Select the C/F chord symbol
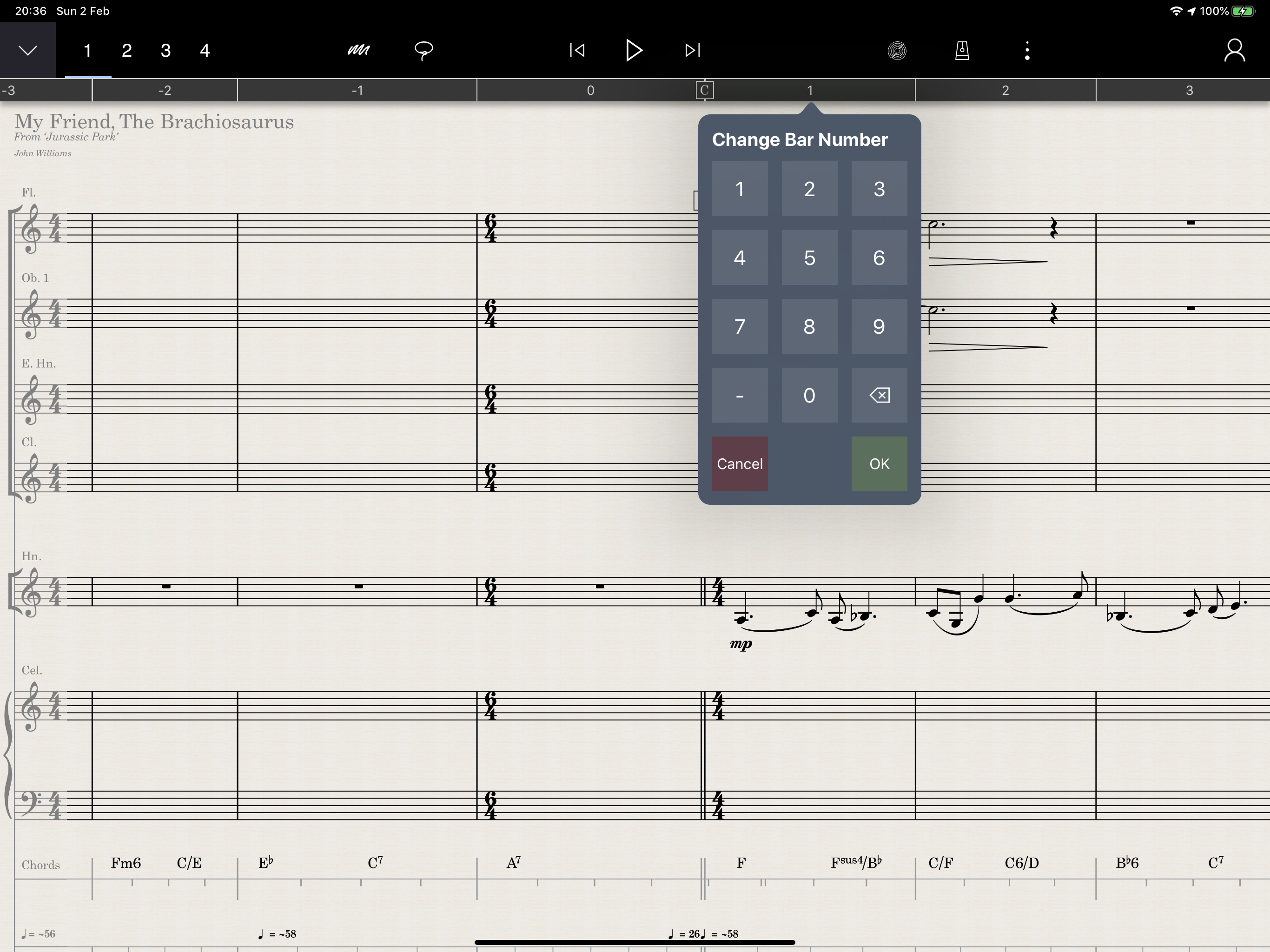This screenshot has width=1270, height=952. (940, 863)
